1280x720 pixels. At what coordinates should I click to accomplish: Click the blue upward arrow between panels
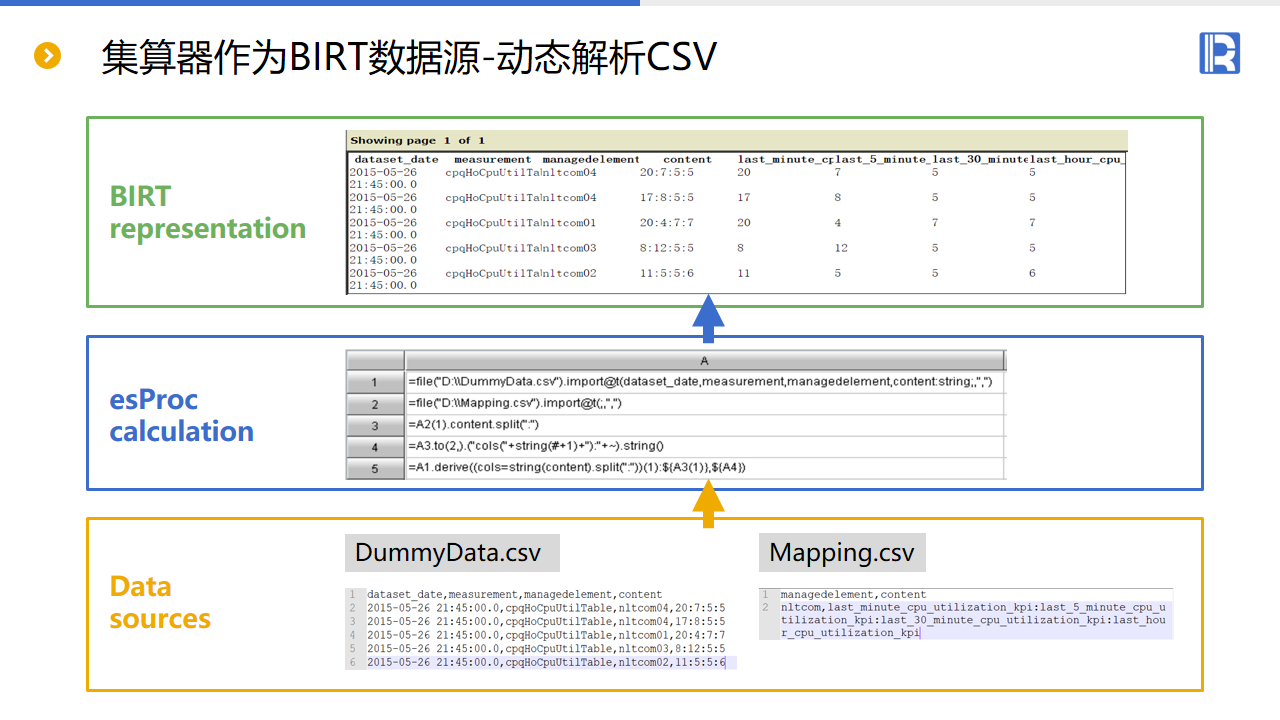coord(708,318)
